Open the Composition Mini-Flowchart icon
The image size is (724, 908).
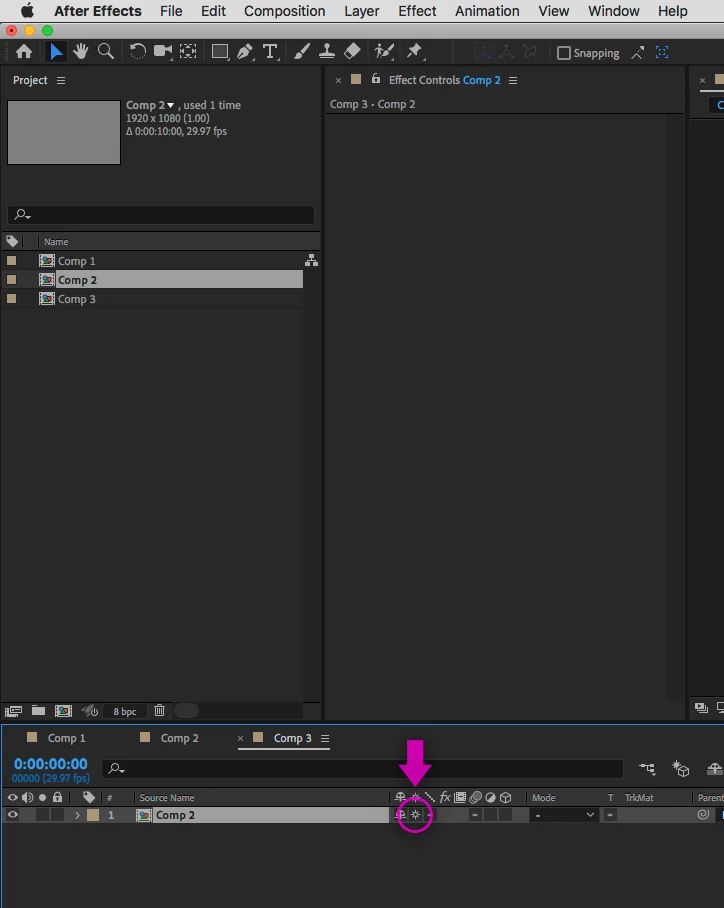tap(647, 768)
